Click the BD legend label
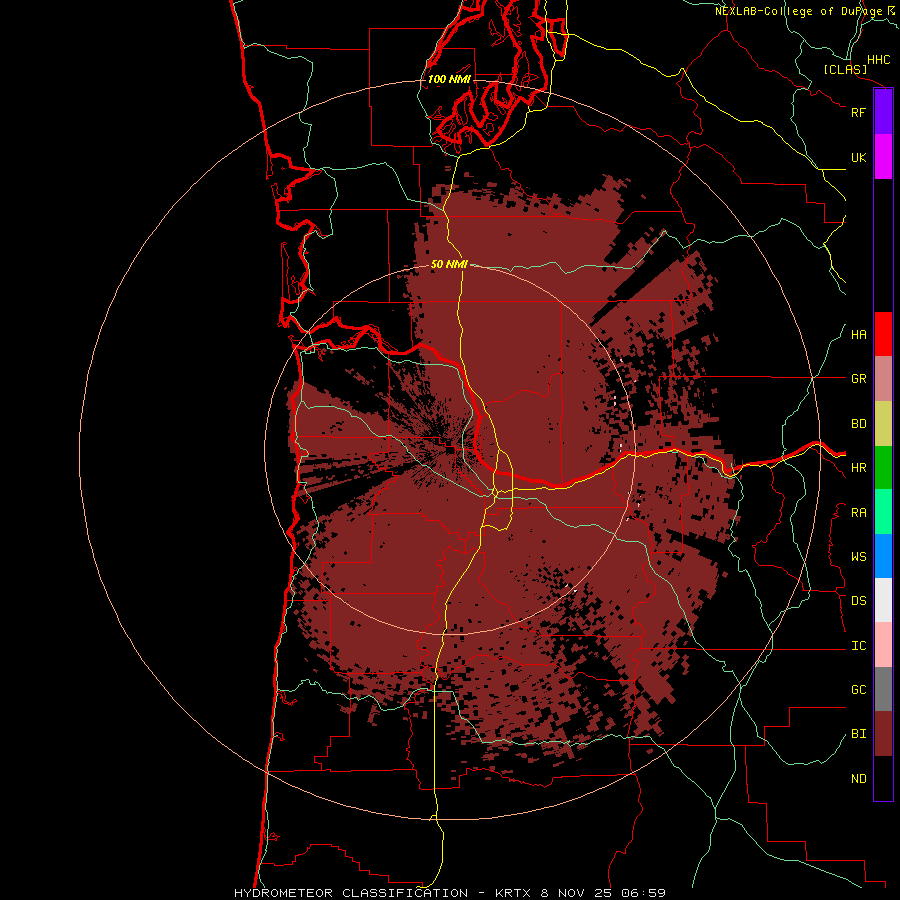Viewport: 900px width, 900px height. [858, 424]
